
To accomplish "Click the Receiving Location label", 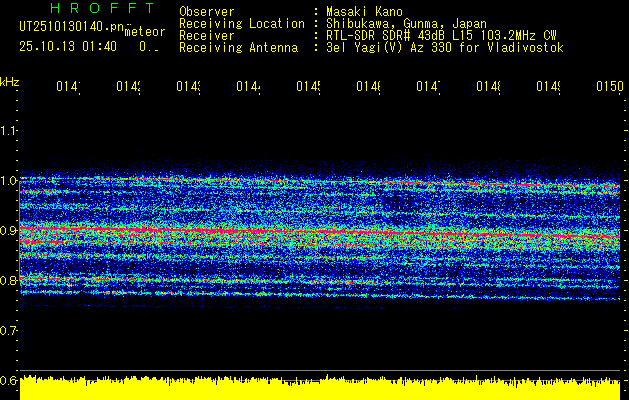I will [242, 24].
